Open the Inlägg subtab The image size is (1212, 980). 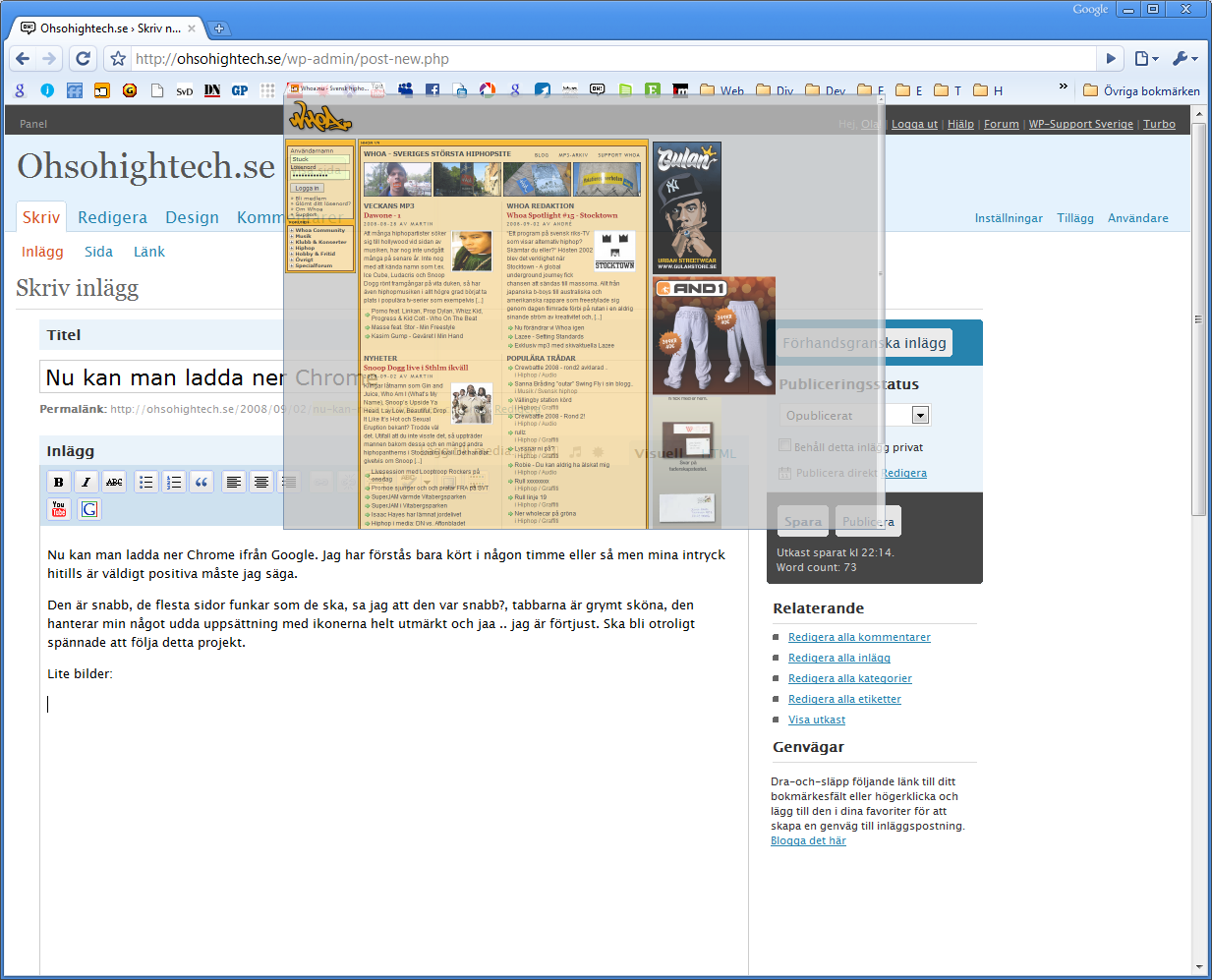(x=42, y=252)
